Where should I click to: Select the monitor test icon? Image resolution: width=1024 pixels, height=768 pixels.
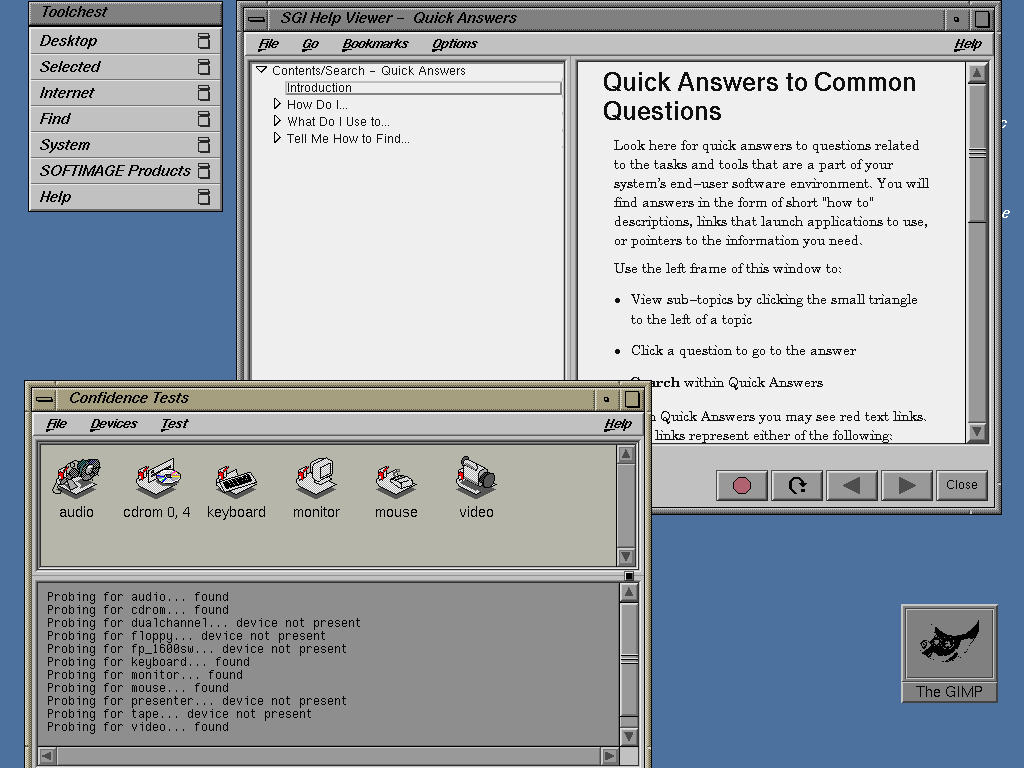pyautogui.click(x=316, y=479)
